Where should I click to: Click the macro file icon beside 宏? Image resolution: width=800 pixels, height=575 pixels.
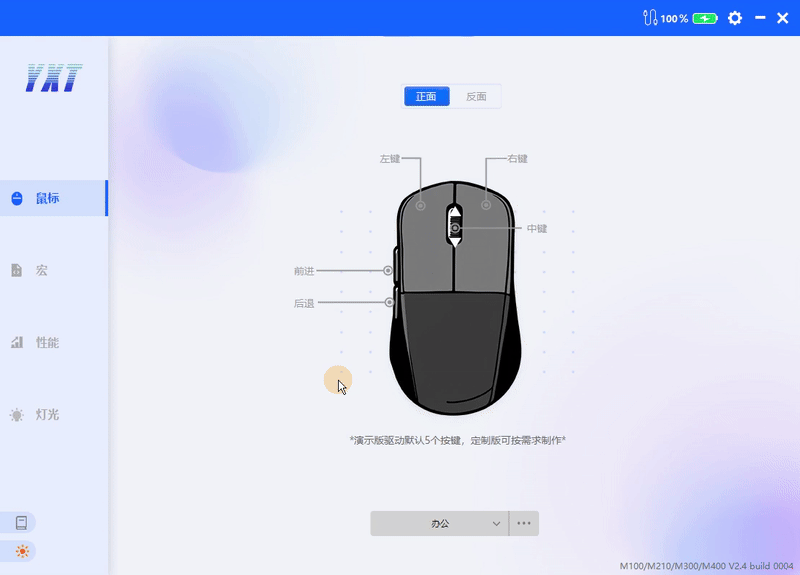(17, 270)
